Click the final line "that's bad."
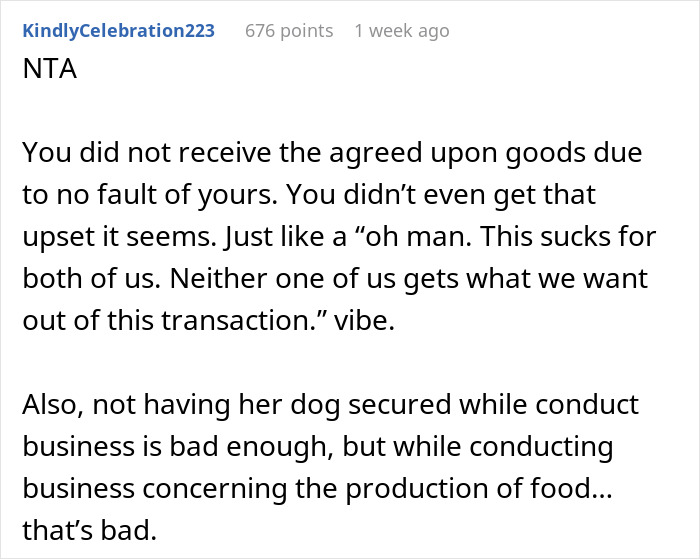 pyautogui.click(x=89, y=530)
